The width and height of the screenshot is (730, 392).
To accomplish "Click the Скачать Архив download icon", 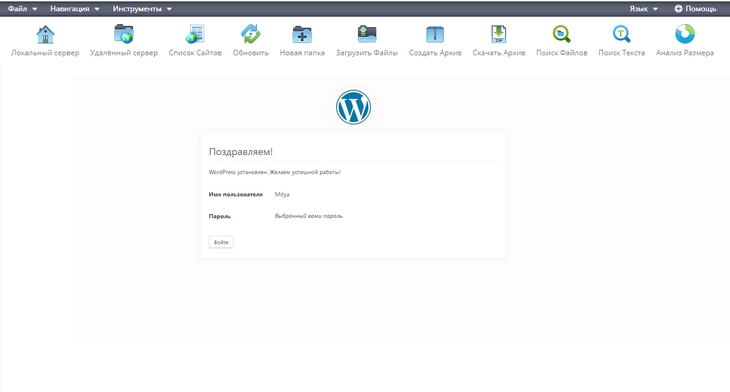I will 499,34.
